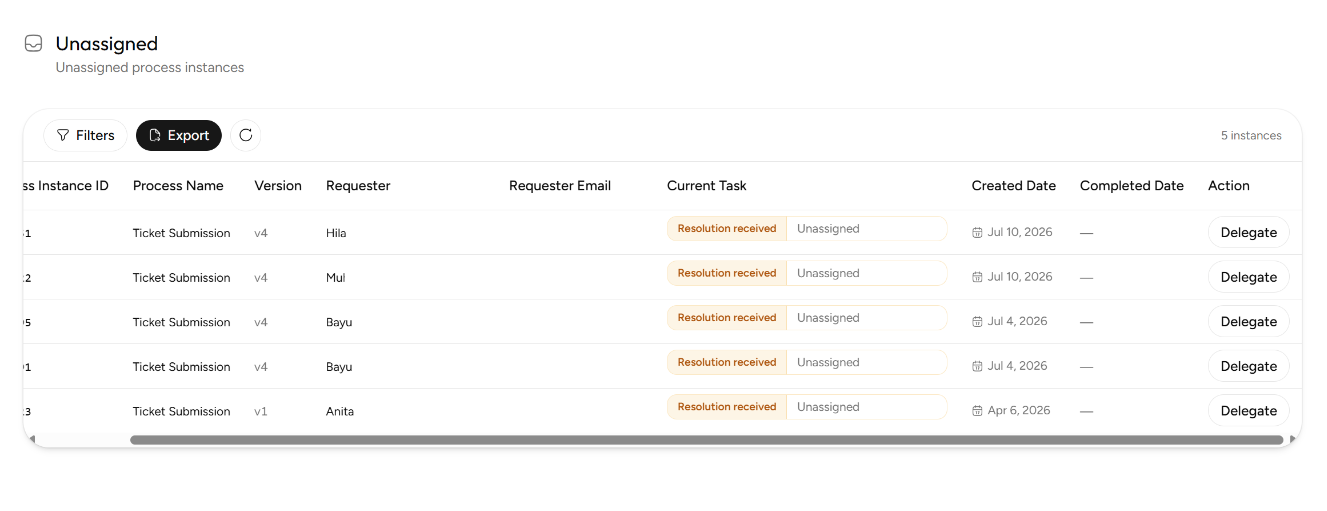Click the Version column header

coord(278,186)
